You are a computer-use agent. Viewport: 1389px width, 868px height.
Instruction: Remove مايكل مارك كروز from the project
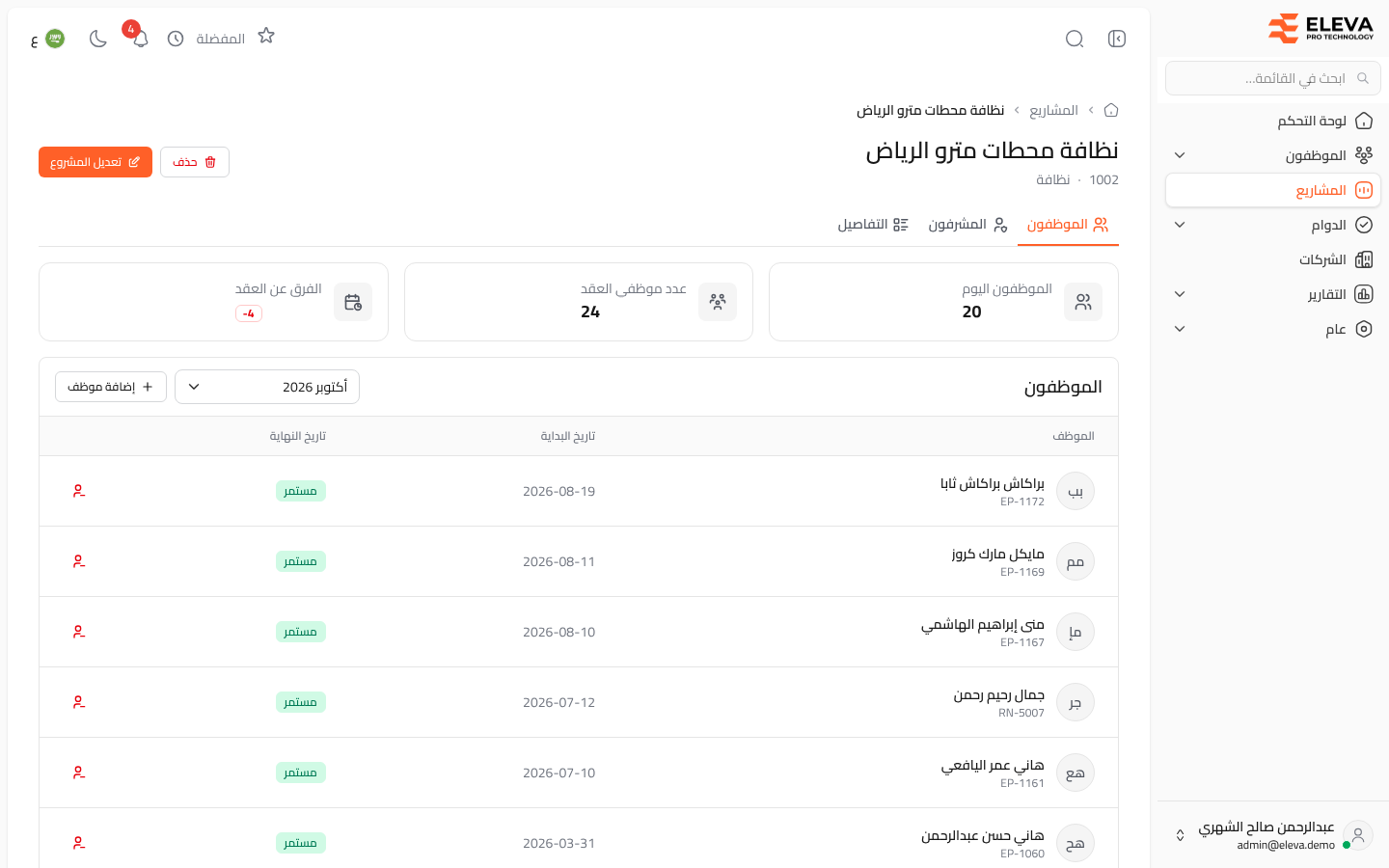(79, 561)
